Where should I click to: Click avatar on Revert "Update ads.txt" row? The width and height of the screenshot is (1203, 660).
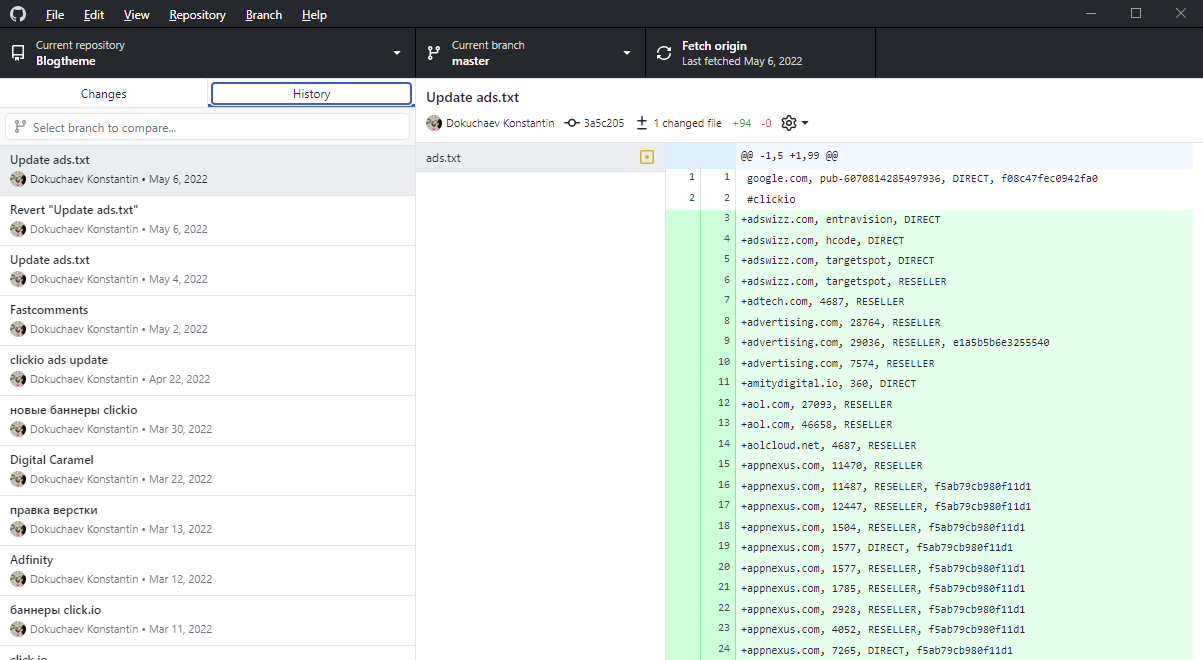[18, 229]
